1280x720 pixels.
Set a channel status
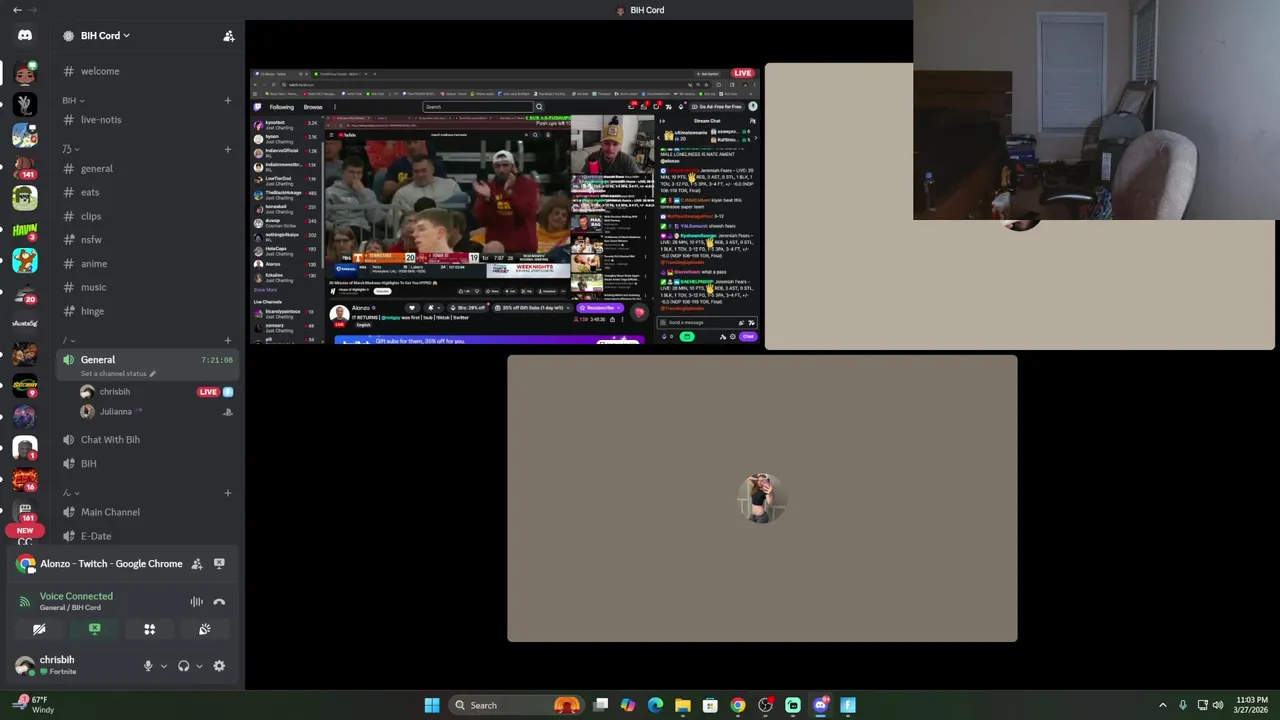(118, 374)
